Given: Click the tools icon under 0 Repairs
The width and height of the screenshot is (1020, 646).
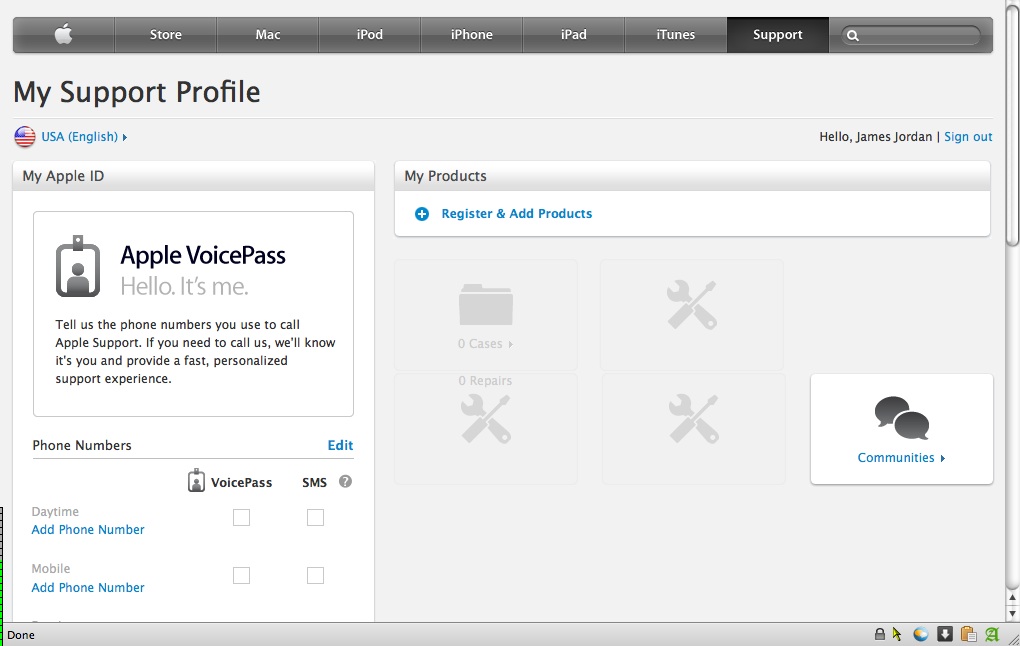Looking at the screenshot, I should [x=486, y=420].
